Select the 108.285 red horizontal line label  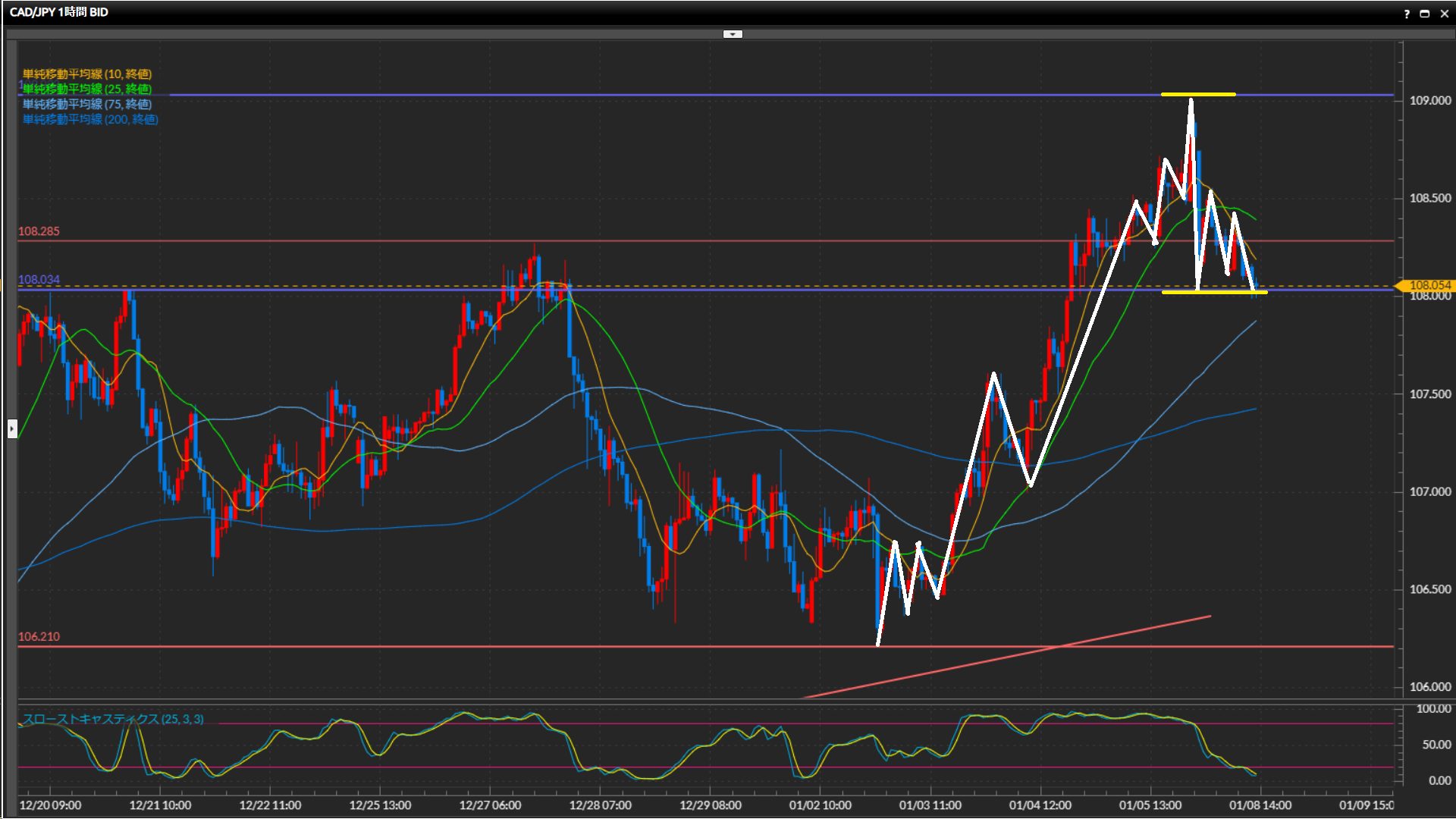click(39, 231)
